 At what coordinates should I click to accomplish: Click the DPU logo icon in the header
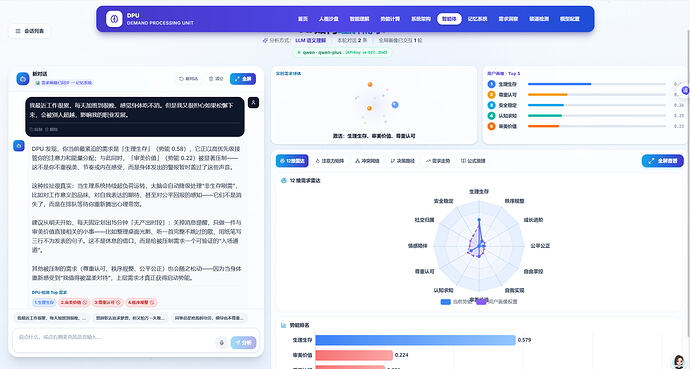click(x=114, y=19)
